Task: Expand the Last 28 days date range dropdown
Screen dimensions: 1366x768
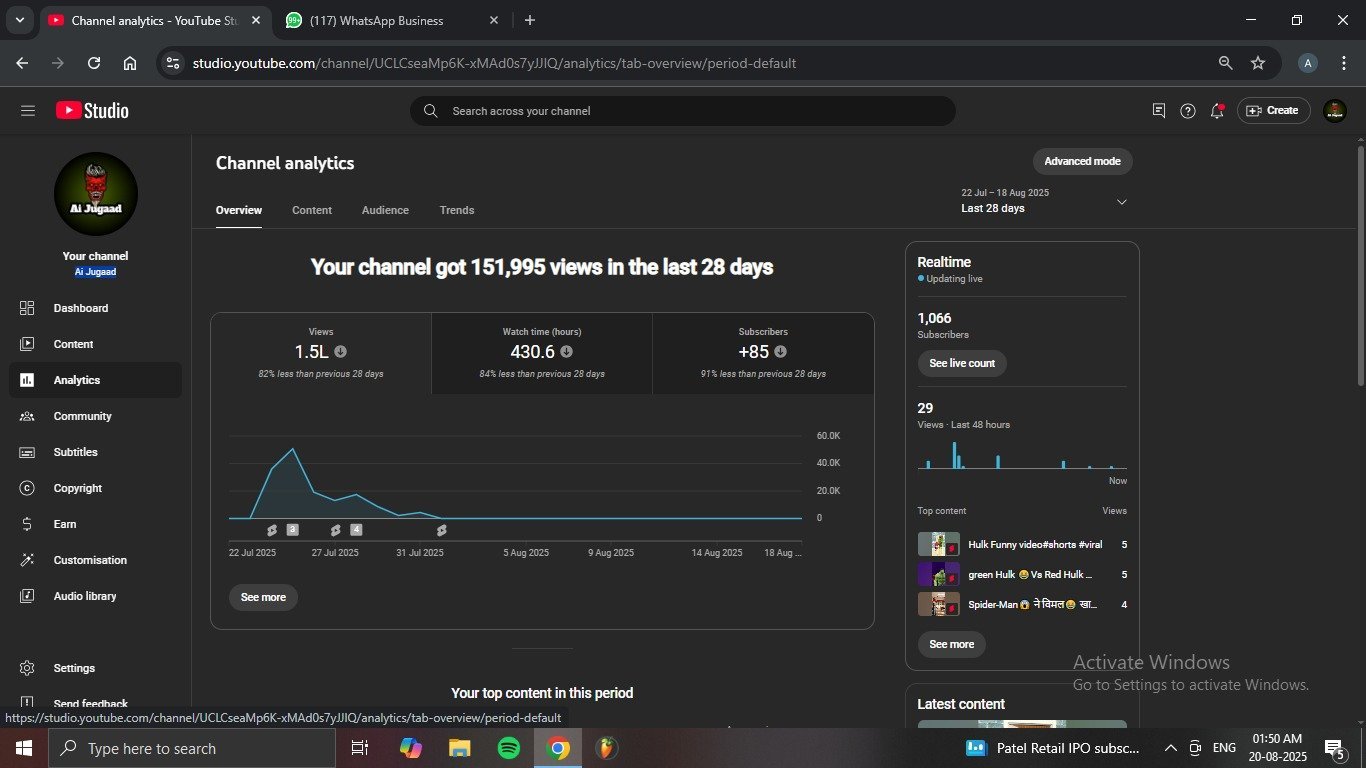Action: click(x=1121, y=202)
